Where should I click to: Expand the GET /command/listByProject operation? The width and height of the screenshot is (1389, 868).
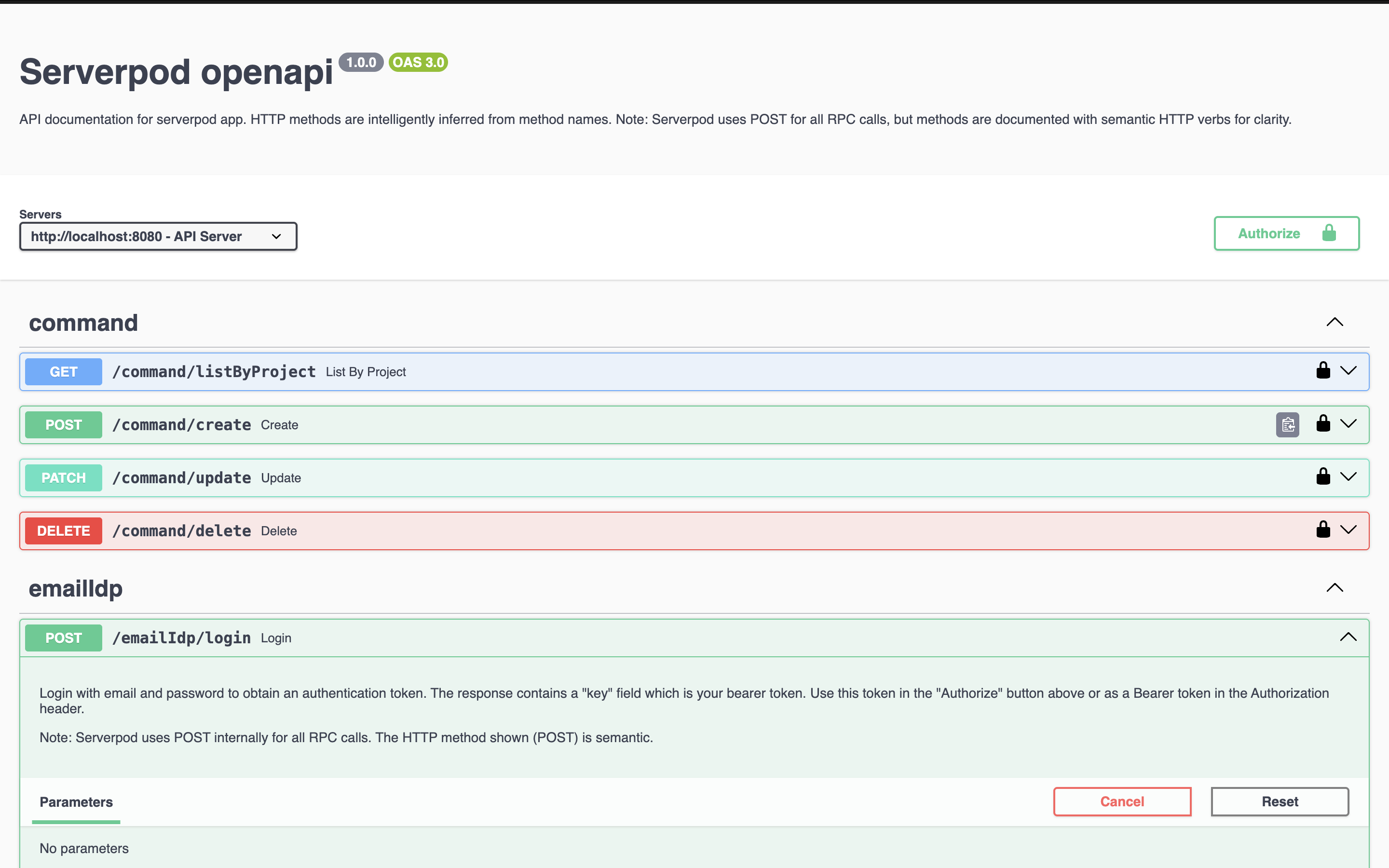(1348, 371)
